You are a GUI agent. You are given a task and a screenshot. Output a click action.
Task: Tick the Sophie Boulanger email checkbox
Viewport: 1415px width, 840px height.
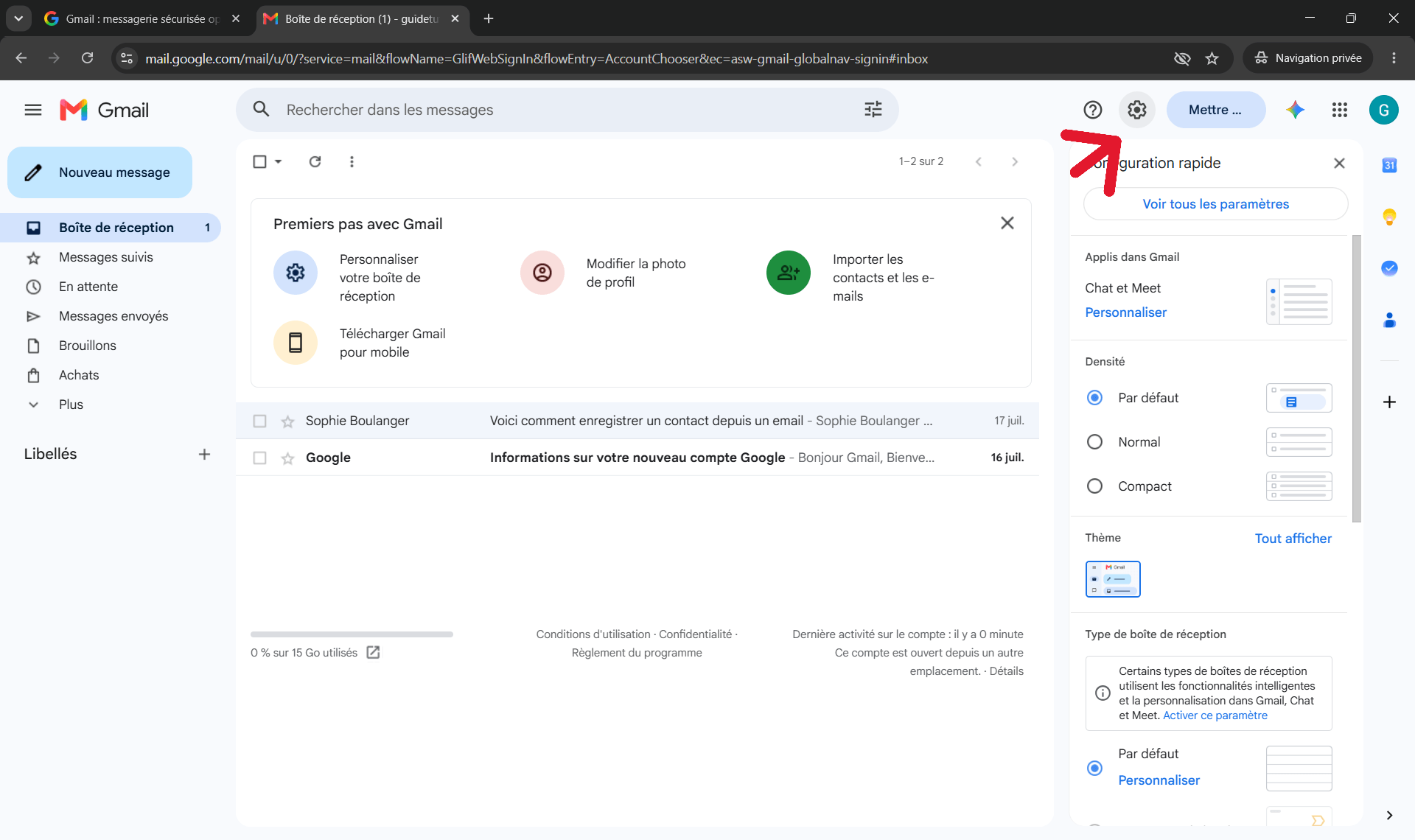click(x=259, y=421)
